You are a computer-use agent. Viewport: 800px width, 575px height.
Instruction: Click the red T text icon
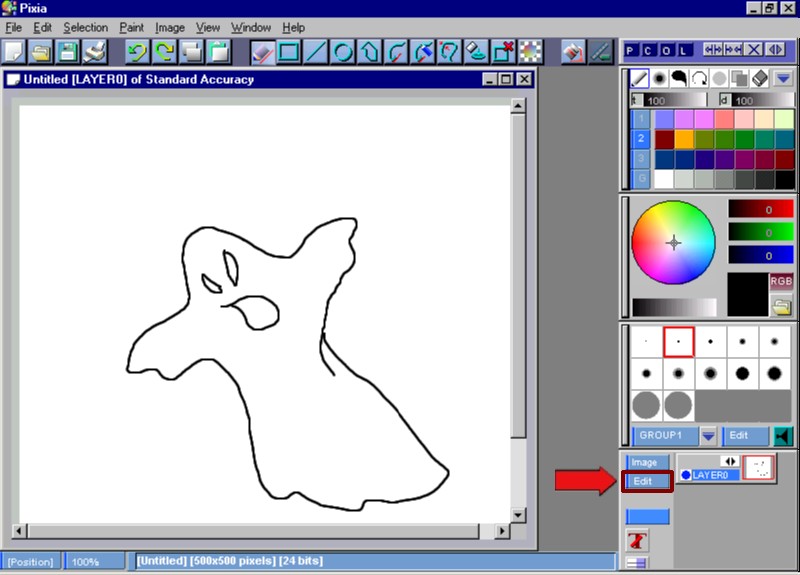point(636,540)
